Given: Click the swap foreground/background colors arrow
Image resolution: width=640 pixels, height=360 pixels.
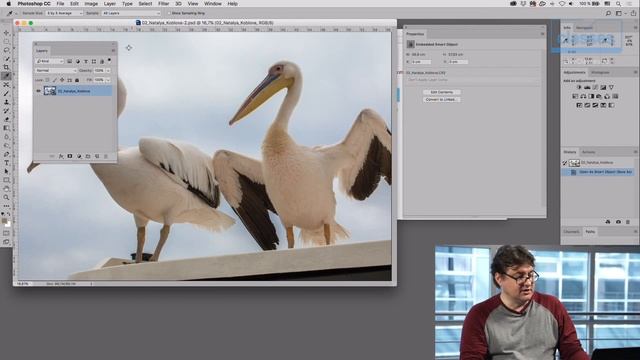Looking at the screenshot, I should pyautogui.click(x=9, y=214).
